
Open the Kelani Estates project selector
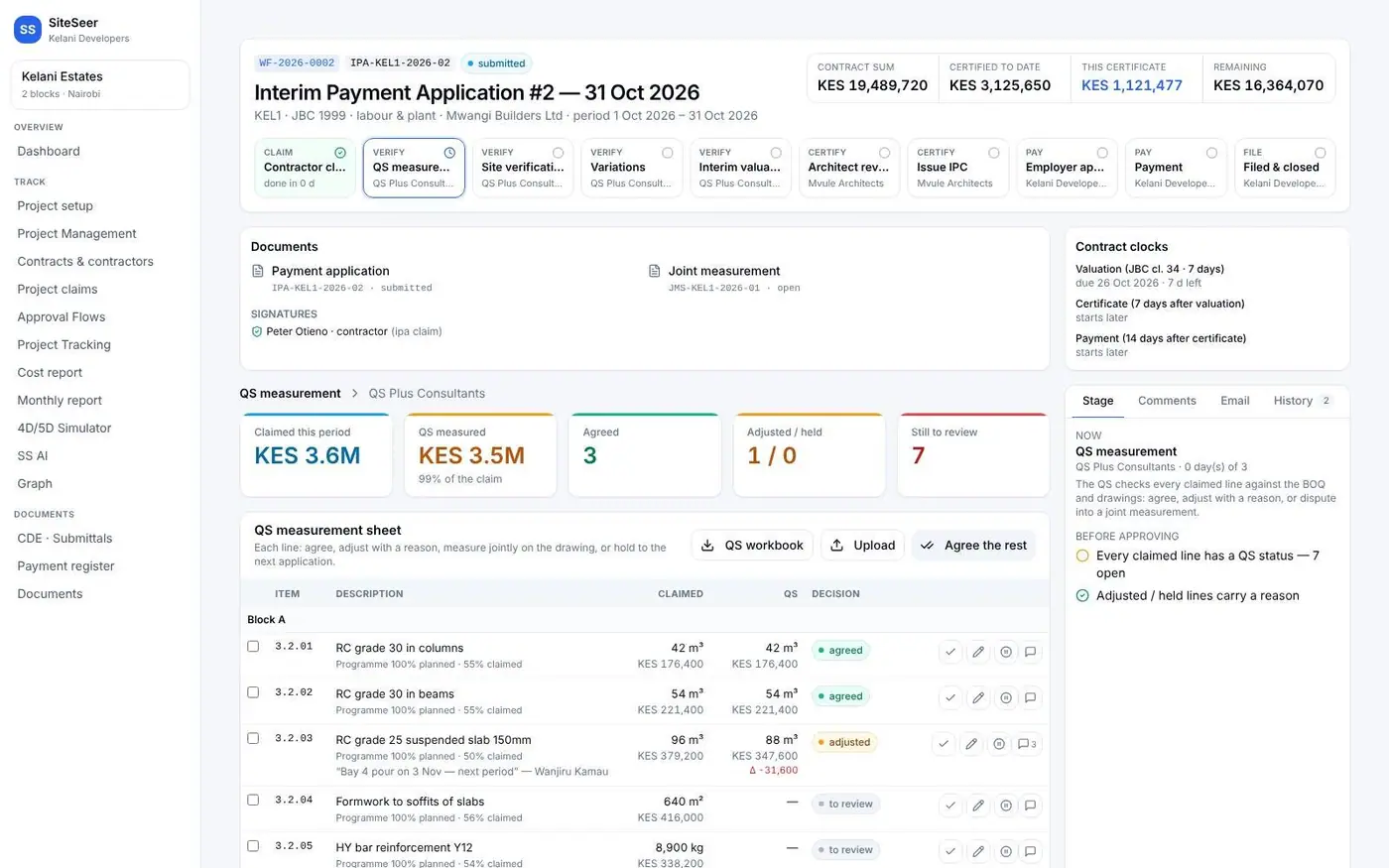(x=100, y=84)
